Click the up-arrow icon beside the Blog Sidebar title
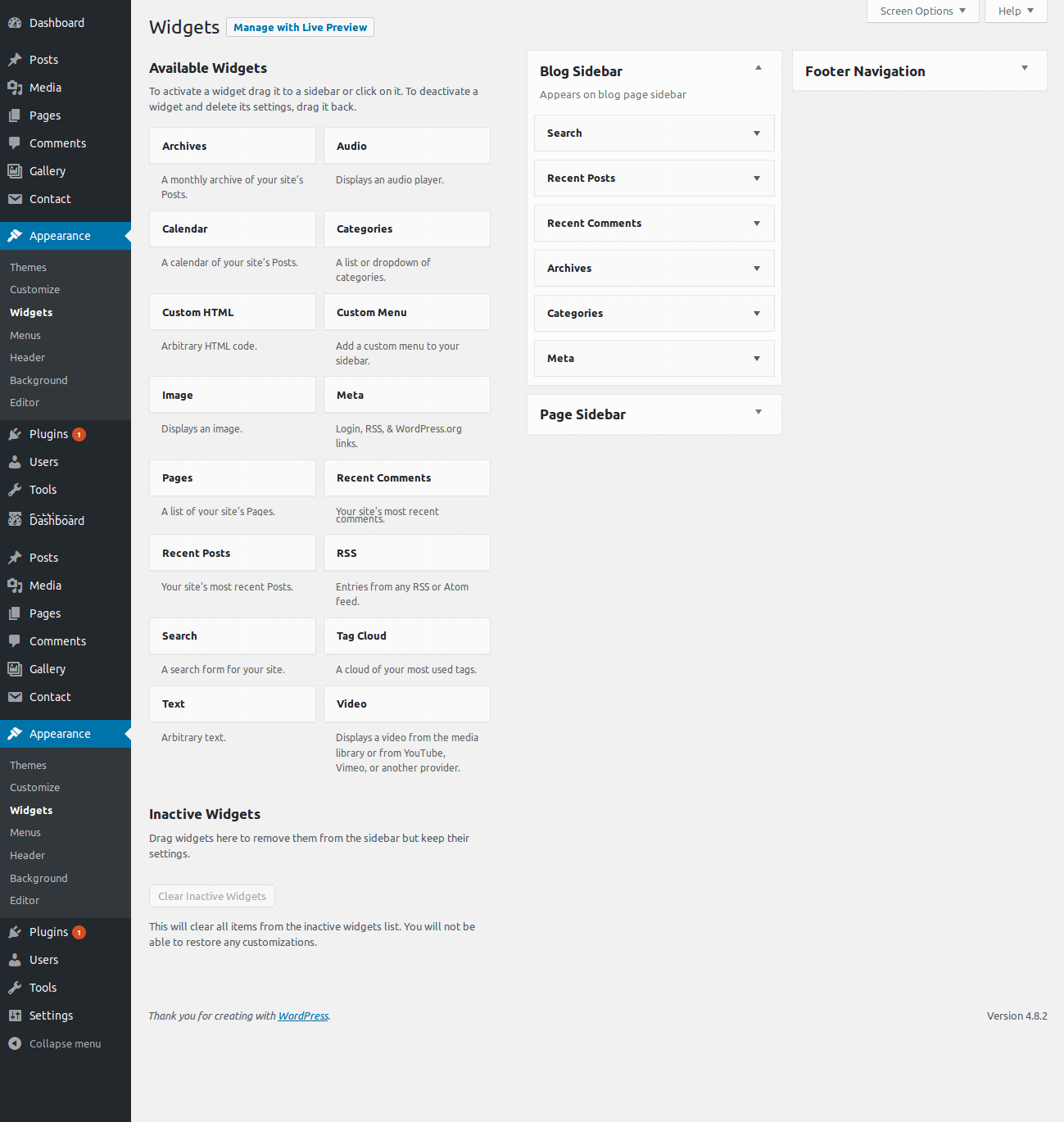Viewport: 1064px width, 1122px height. point(758,68)
